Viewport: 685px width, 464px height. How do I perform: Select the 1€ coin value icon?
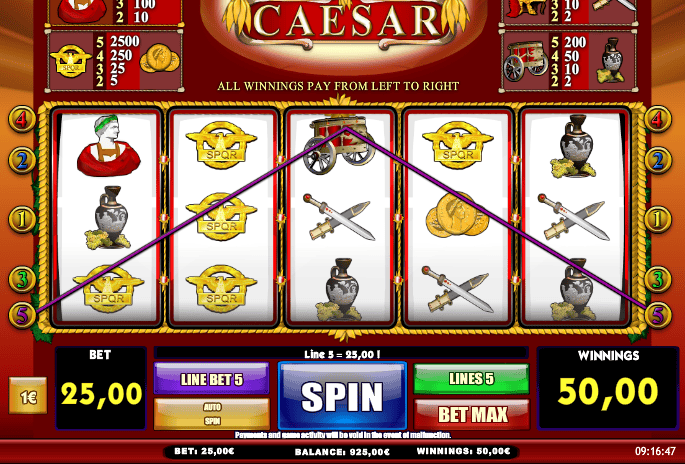click(x=28, y=396)
